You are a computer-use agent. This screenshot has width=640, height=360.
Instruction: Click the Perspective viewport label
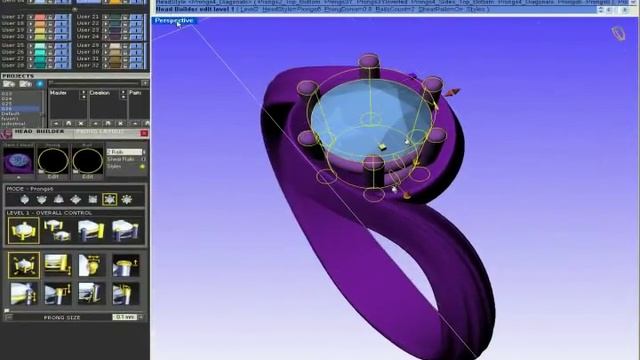[174, 20]
